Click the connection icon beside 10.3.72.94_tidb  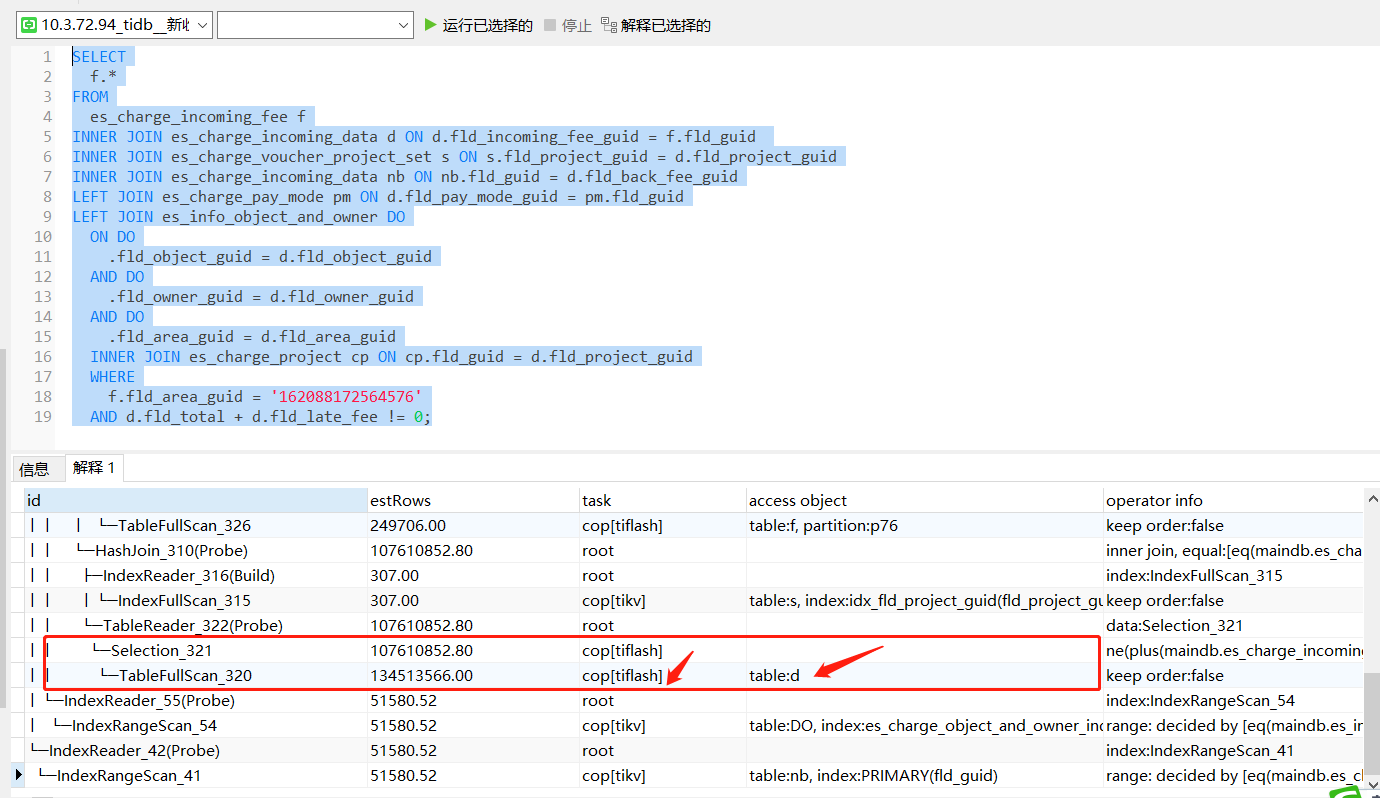[29, 25]
